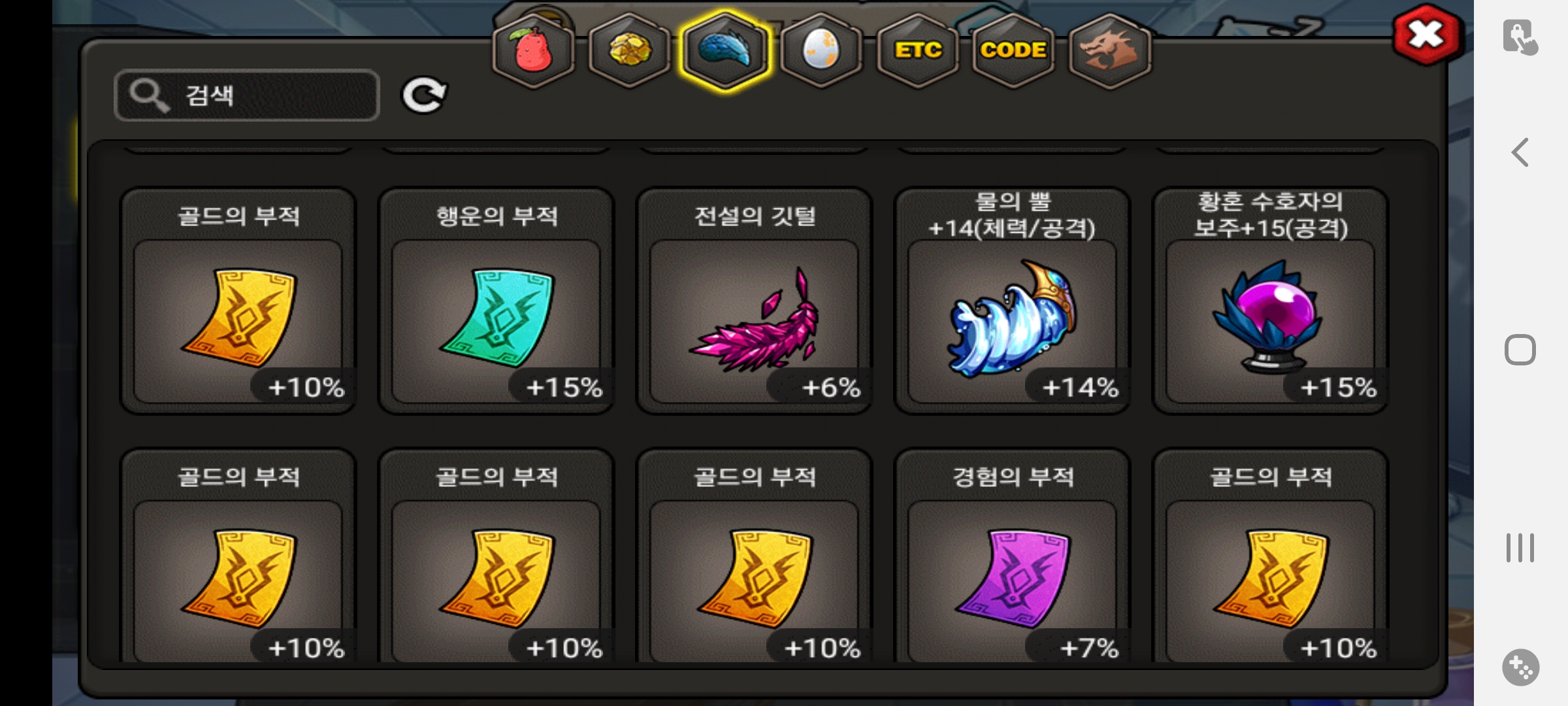Close the inventory with red X button
The image size is (1568, 706).
coord(1426,35)
